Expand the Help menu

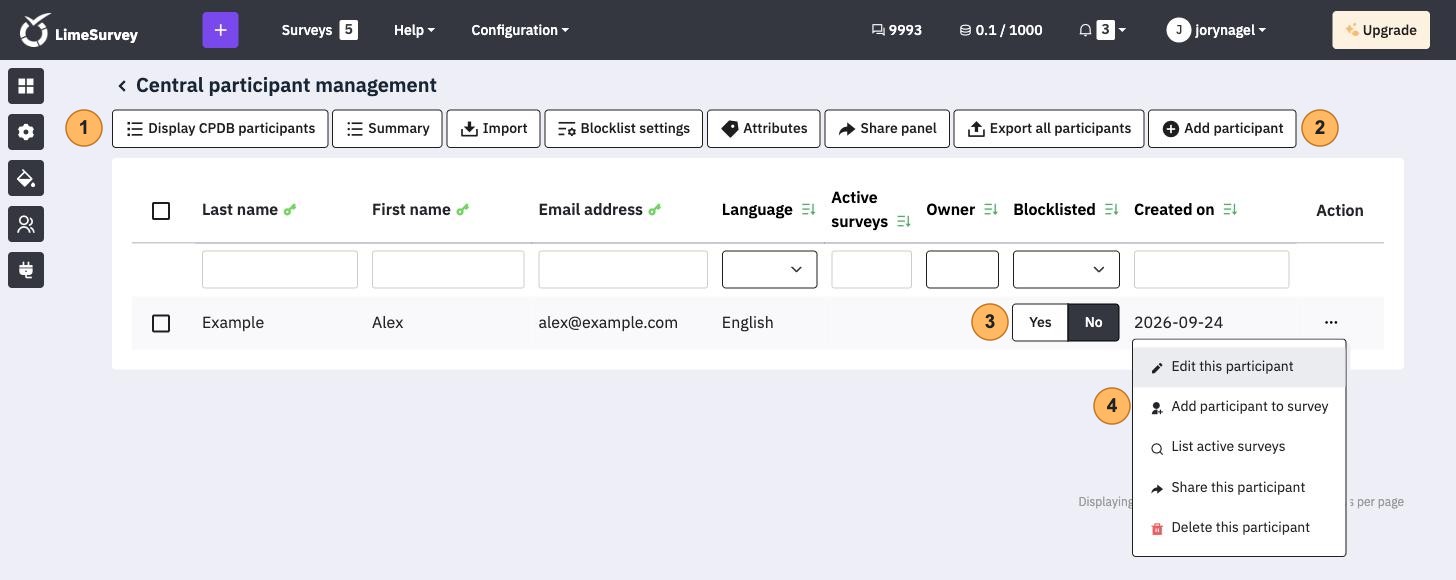pos(414,30)
